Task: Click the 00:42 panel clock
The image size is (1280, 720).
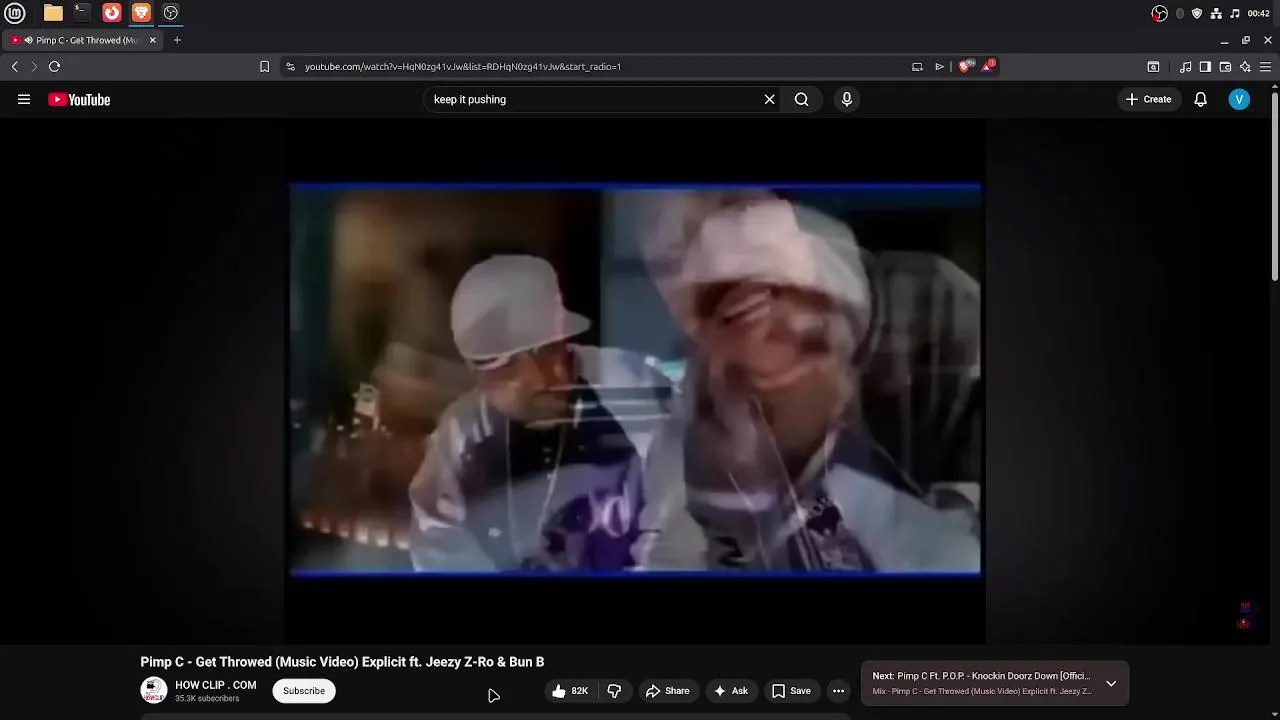Action: (1259, 13)
